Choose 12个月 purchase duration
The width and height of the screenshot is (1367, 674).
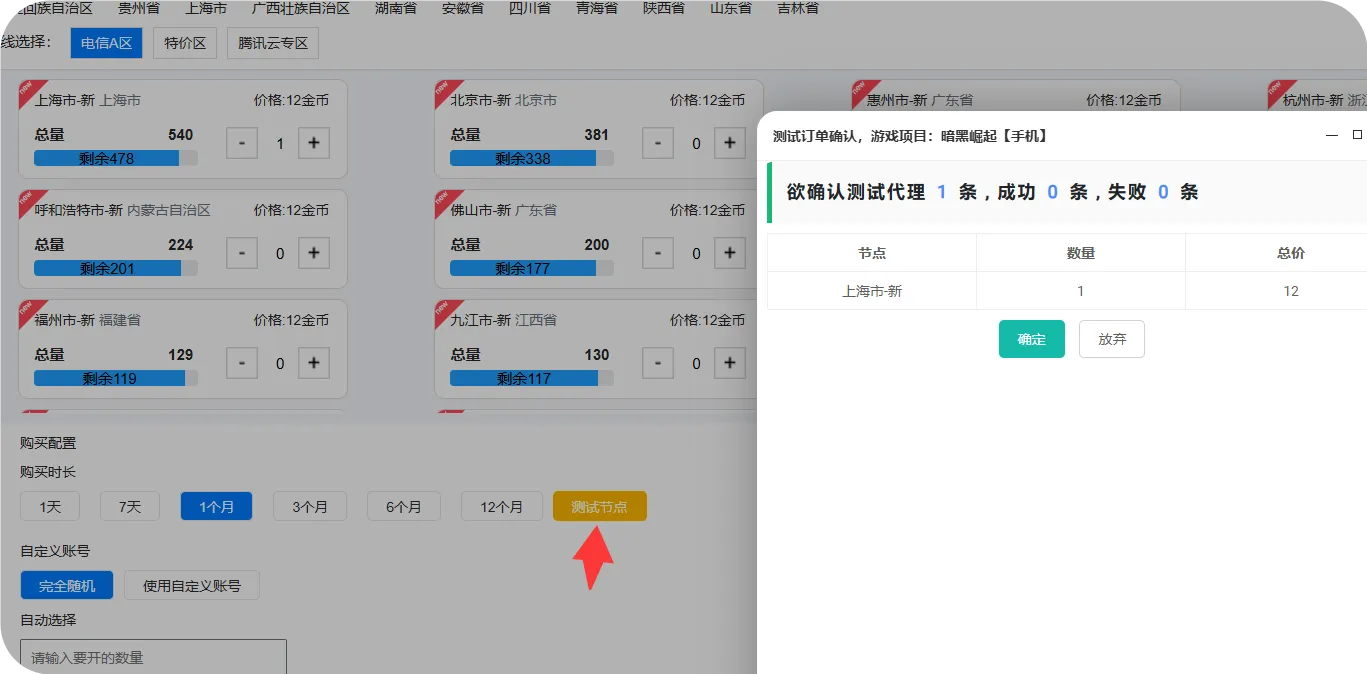(x=501, y=507)
